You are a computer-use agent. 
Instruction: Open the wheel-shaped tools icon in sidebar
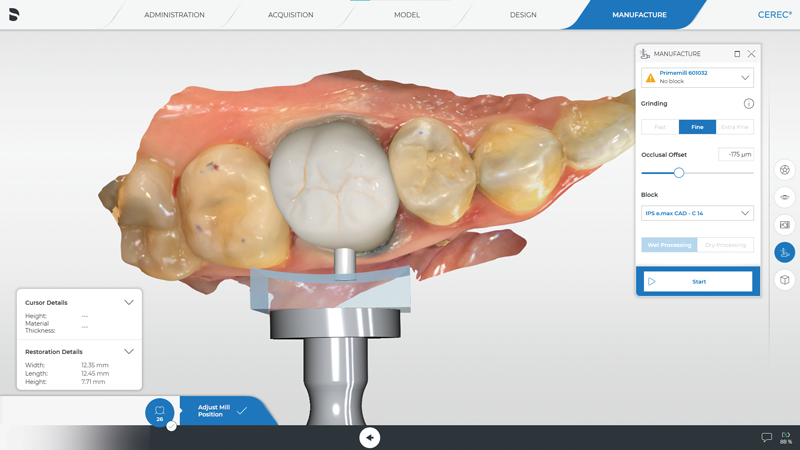point(785,170)
